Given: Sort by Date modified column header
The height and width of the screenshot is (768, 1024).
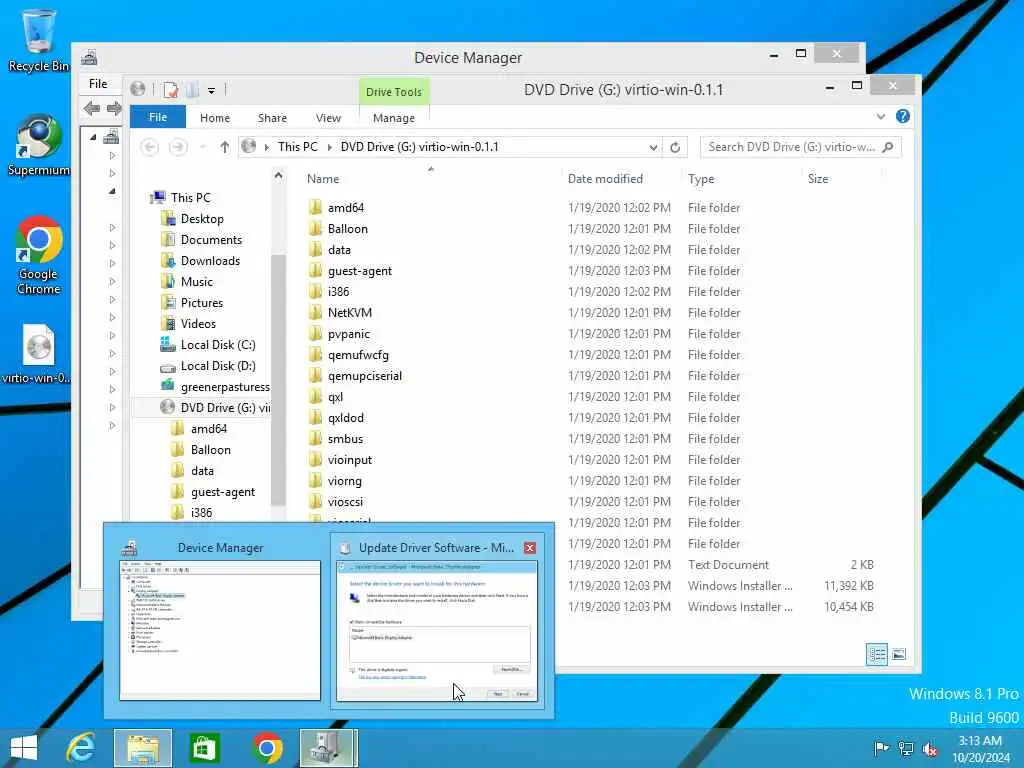Looking at the screenshot, I should [x=605, y=179].
